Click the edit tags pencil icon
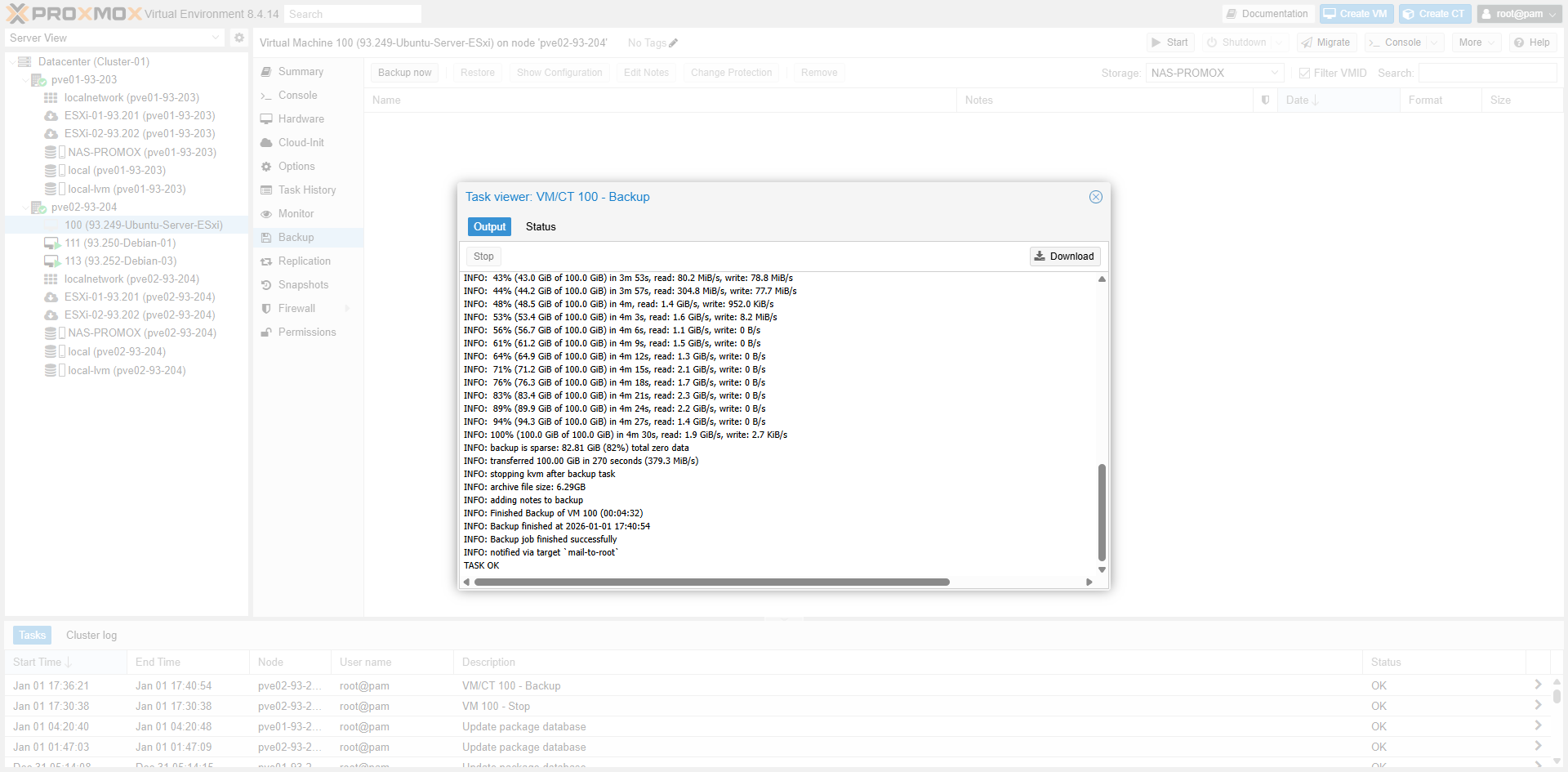 [674, 43]
